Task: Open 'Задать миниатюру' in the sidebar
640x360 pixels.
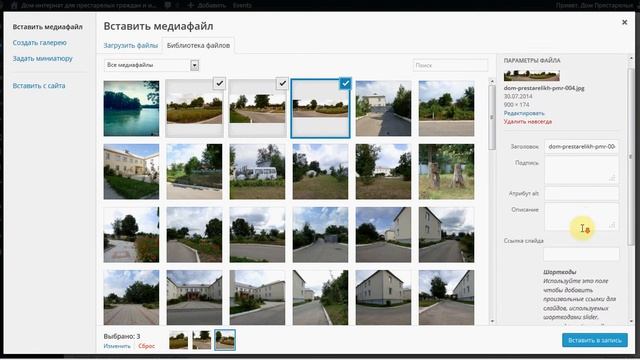Action: [x=42, y=58]
